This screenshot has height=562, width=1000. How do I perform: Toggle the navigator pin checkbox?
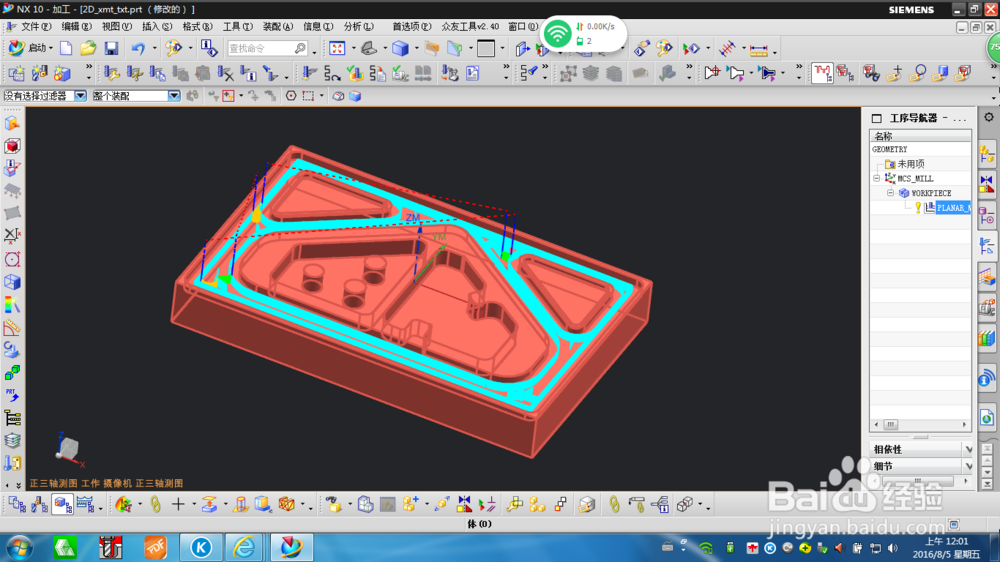point(876,118)
